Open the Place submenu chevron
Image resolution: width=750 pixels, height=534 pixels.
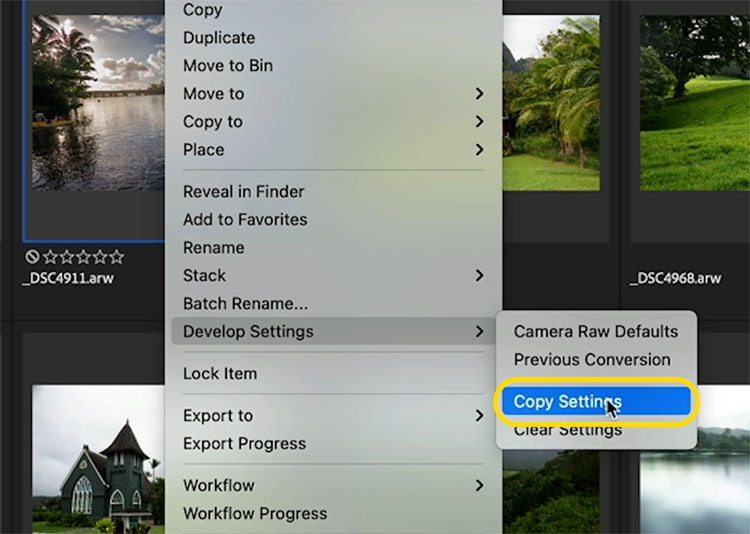pos(479,150)
